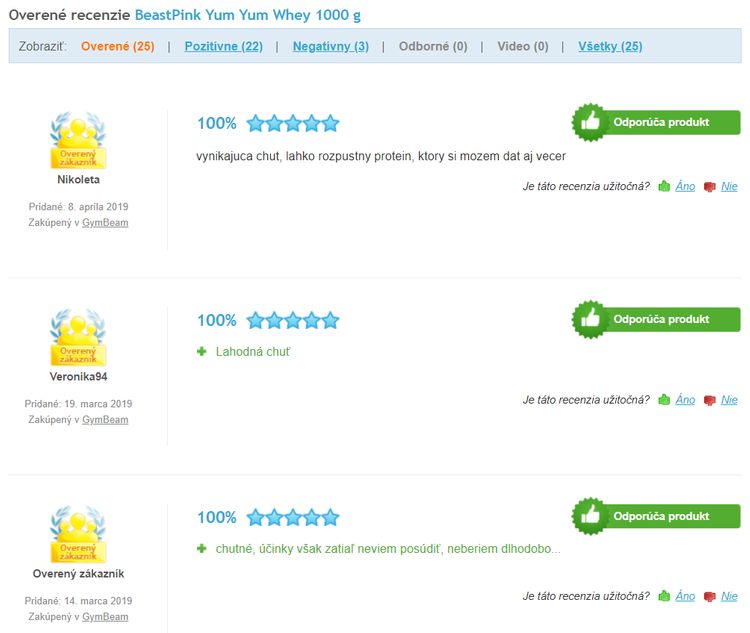Click 100% rating in Nikoleta's review
This screenshot has height=633, width=750.
[x=217, y=123]
